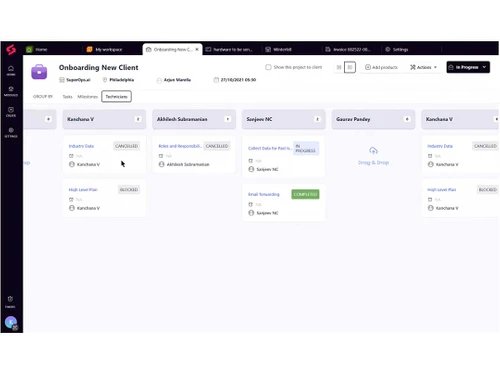Screen dimensions: 500x375
Task: Open Home from the left sidebar
Action: pos(11,70)
